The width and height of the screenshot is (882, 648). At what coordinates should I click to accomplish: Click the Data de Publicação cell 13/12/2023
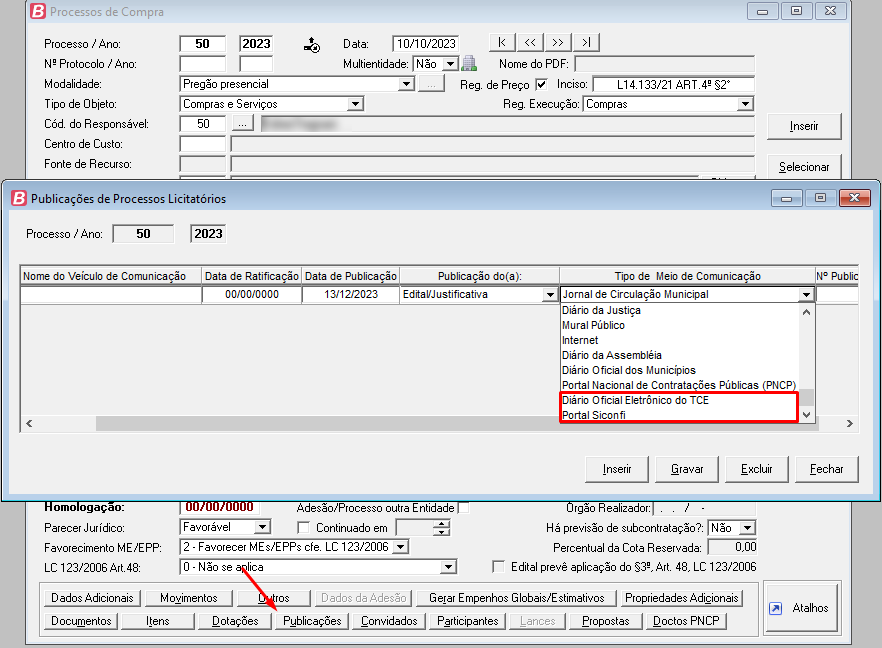tap(350, 294)
